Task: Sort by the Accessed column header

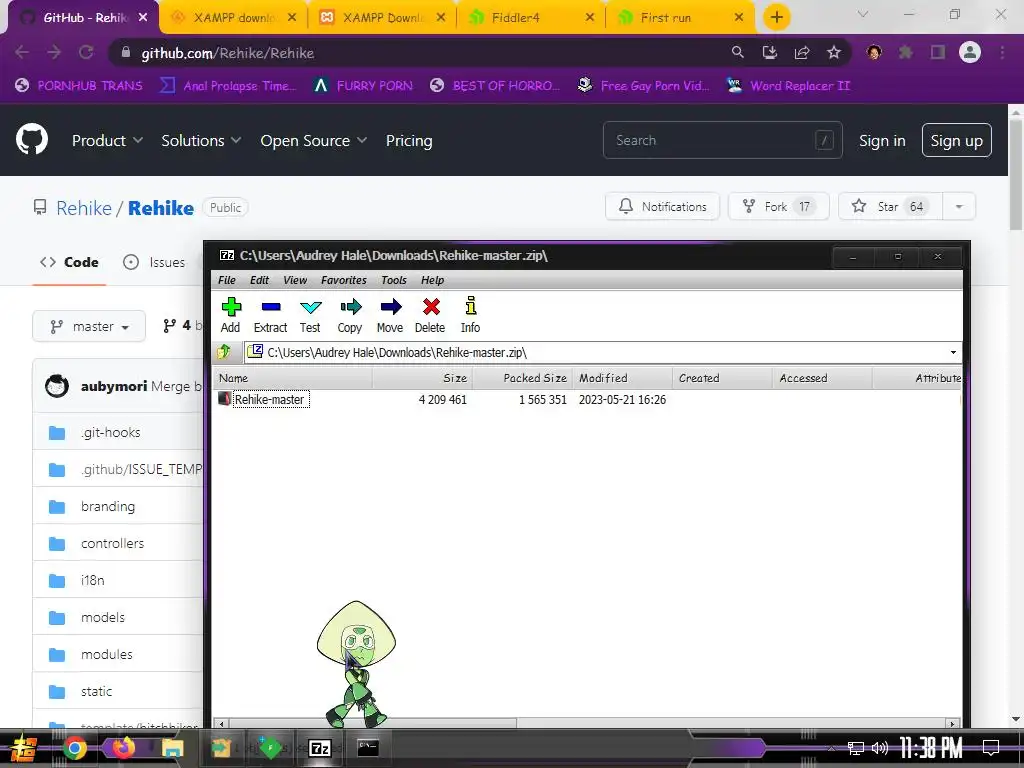Action: pos(822,378)
